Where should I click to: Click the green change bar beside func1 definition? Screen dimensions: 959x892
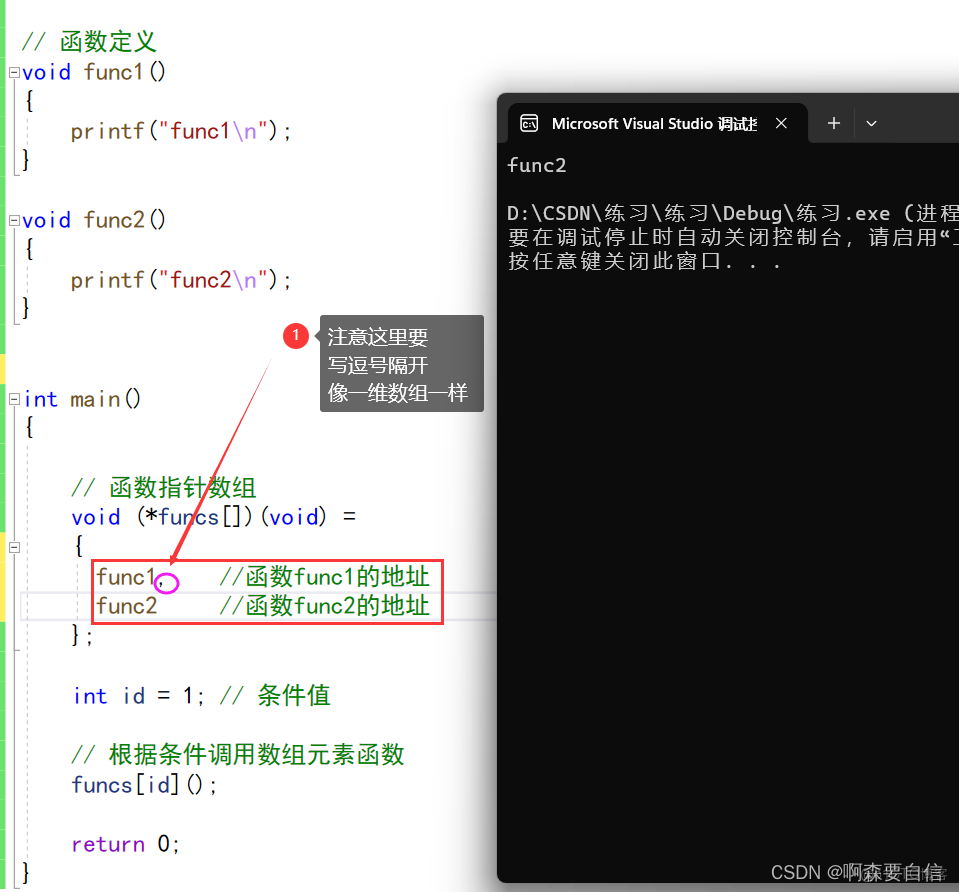(4, 110)
